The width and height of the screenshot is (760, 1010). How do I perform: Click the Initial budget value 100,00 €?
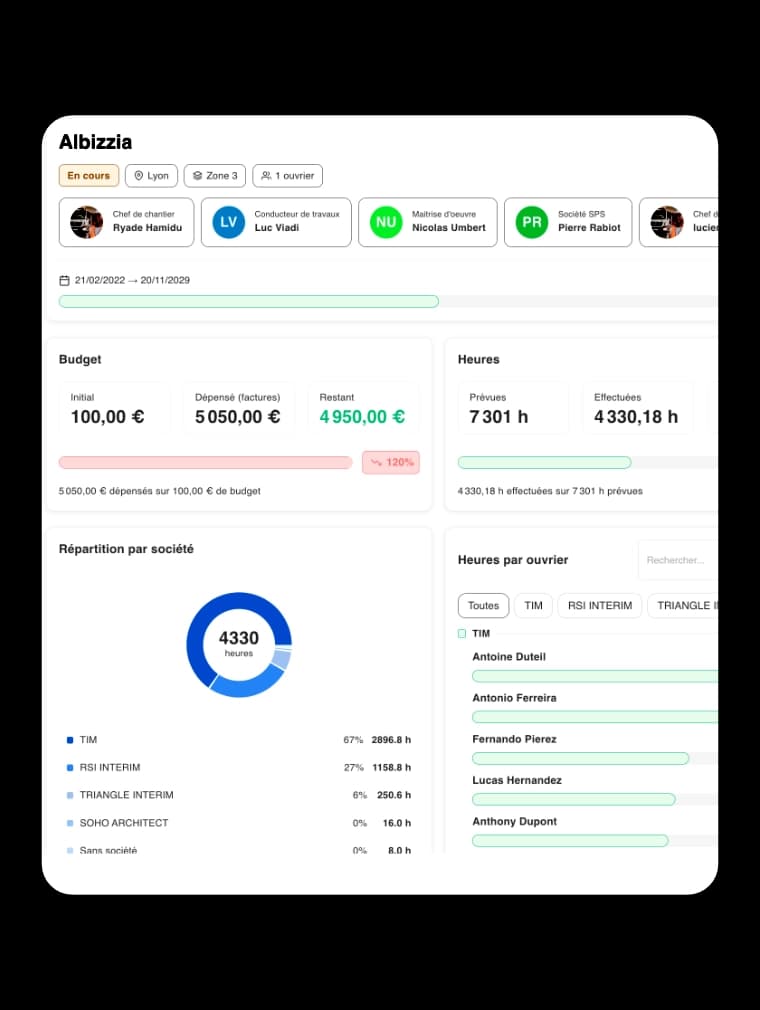click(x=108, y=417)
